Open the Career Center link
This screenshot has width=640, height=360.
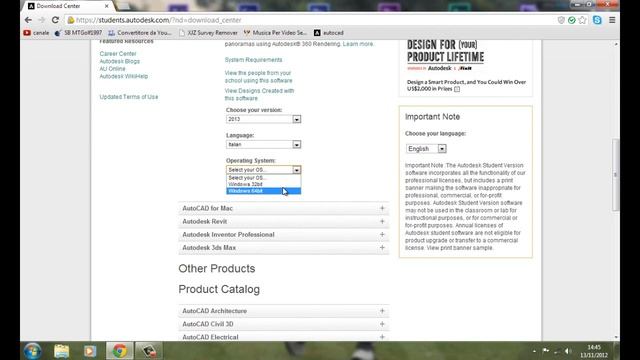(x=118, y=53)
